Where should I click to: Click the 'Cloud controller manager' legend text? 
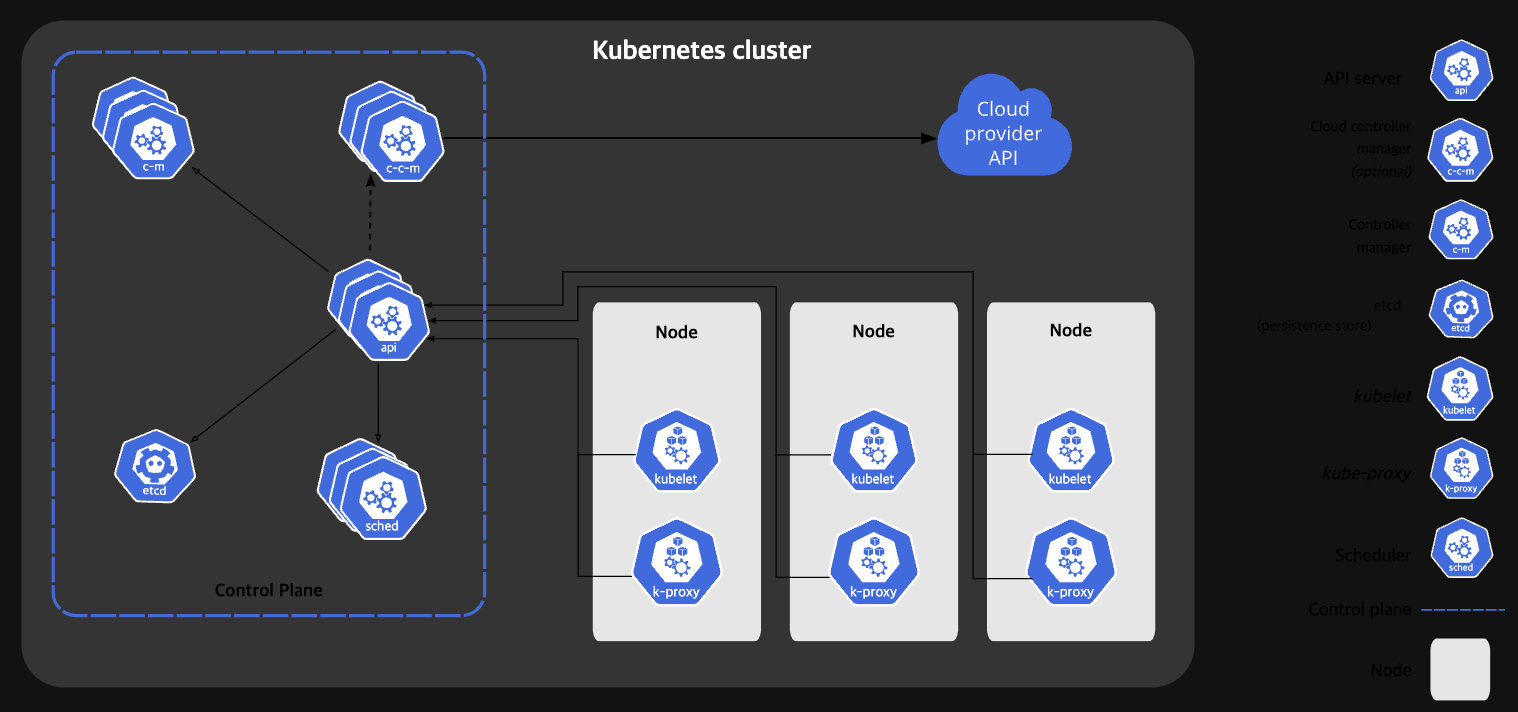click(x=1361, y=138)
